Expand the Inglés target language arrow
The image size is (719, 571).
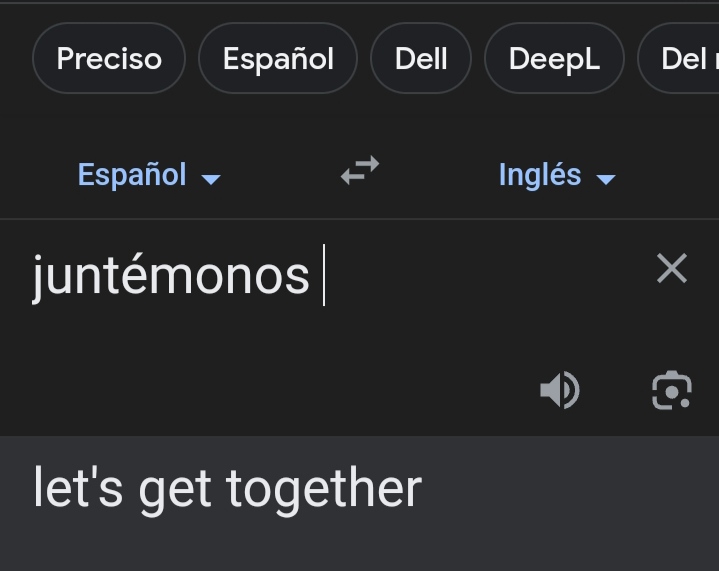pyautogui.click(x=606, y=179)
